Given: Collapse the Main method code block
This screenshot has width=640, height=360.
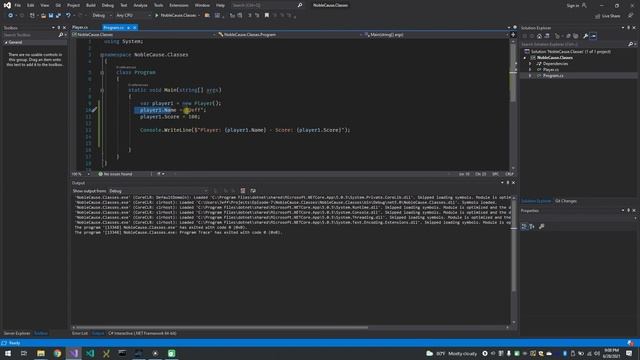Looking at the screenshot, I should pos(102,90).
